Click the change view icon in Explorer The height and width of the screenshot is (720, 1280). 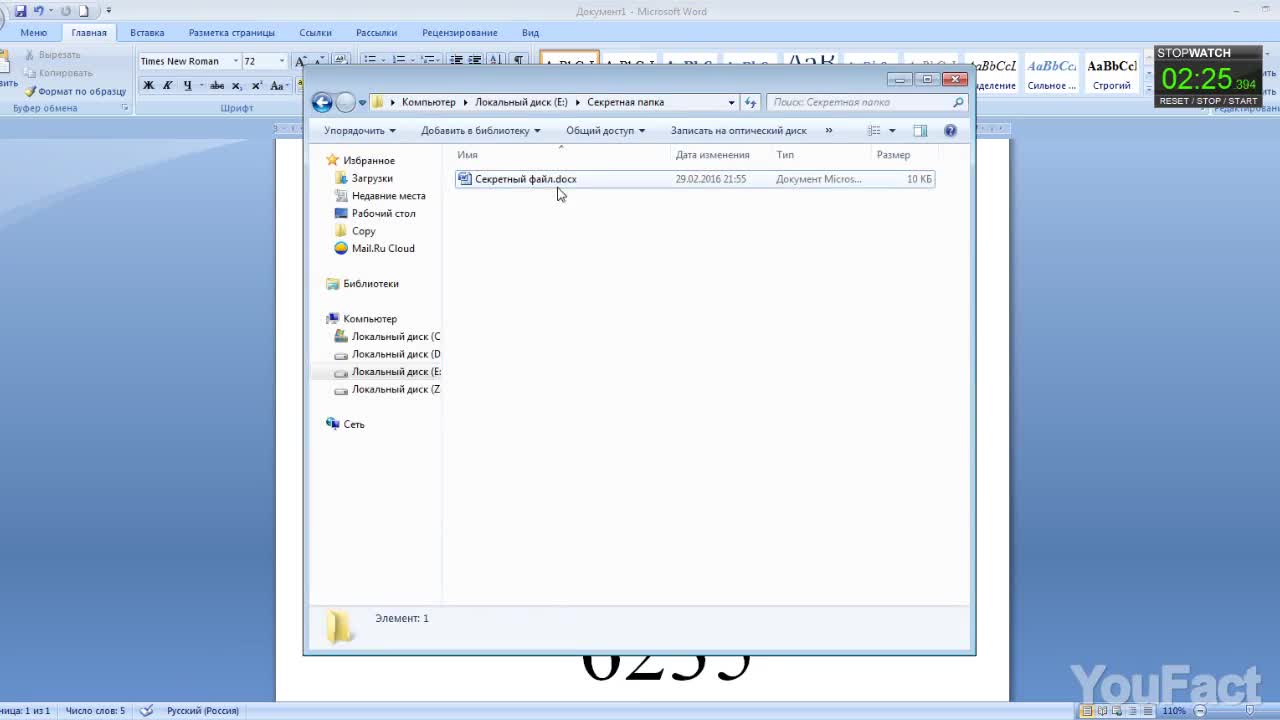pyautogui.click(x=874, y=130)
